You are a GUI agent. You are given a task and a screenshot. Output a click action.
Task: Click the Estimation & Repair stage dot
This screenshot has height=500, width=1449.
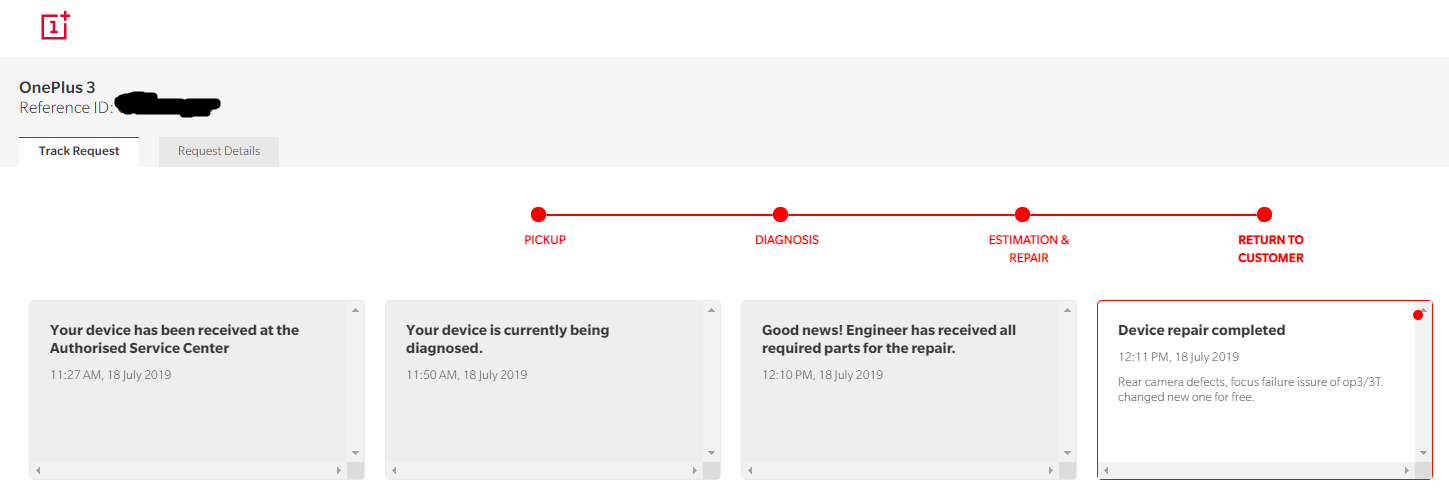click(1022, 214)
